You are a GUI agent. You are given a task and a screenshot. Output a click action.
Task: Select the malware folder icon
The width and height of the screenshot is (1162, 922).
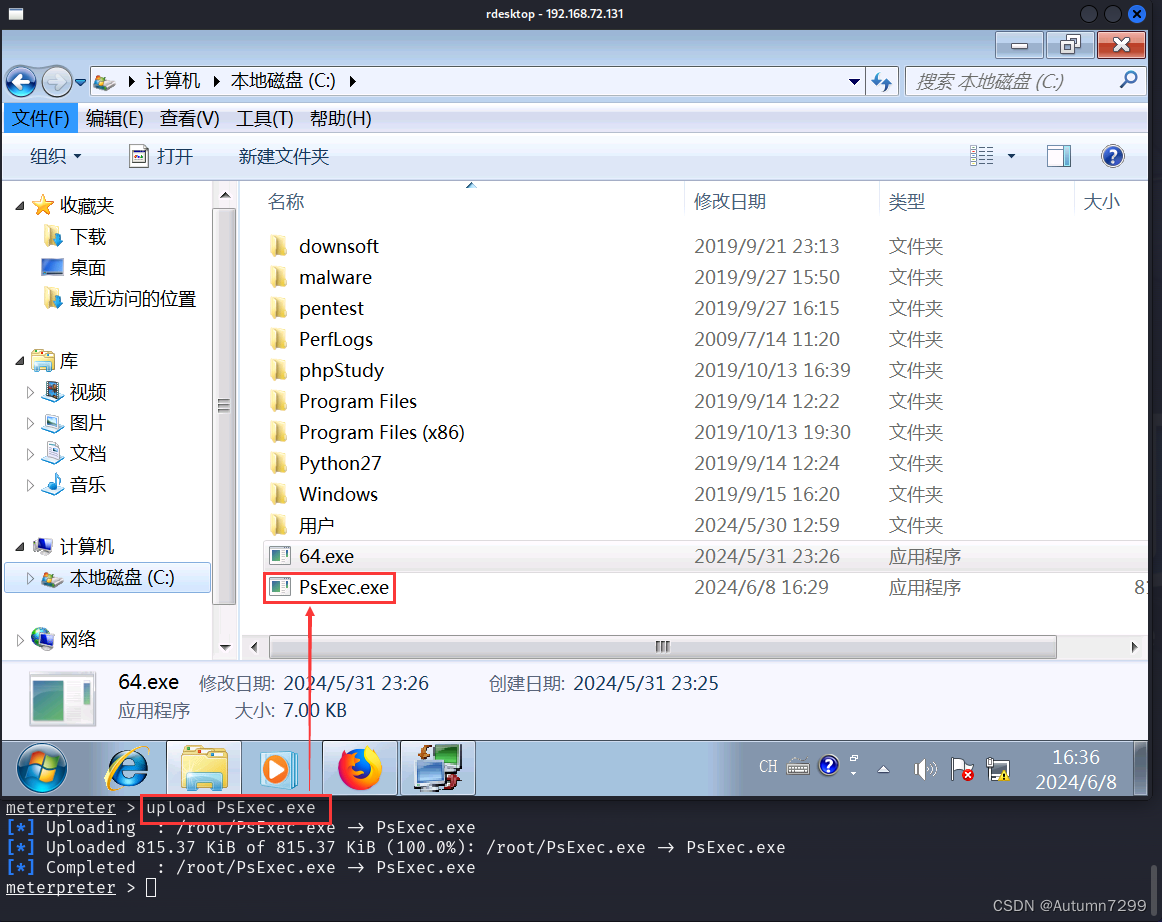click(x=279, y=277)
